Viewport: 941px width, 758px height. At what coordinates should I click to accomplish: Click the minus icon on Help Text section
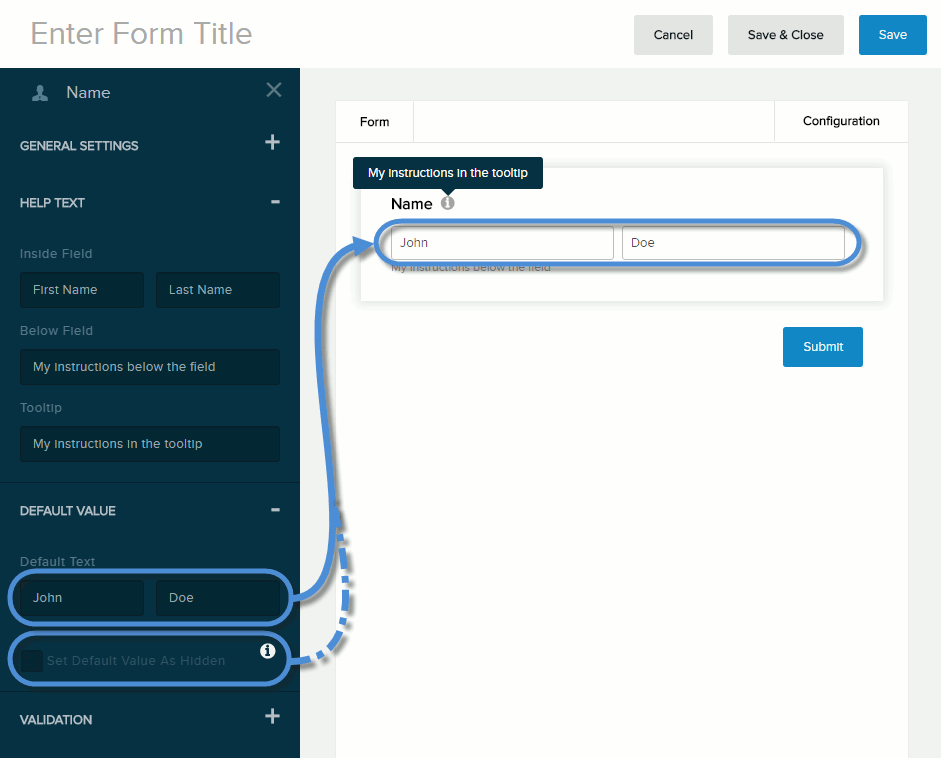(x=275, y=200)
